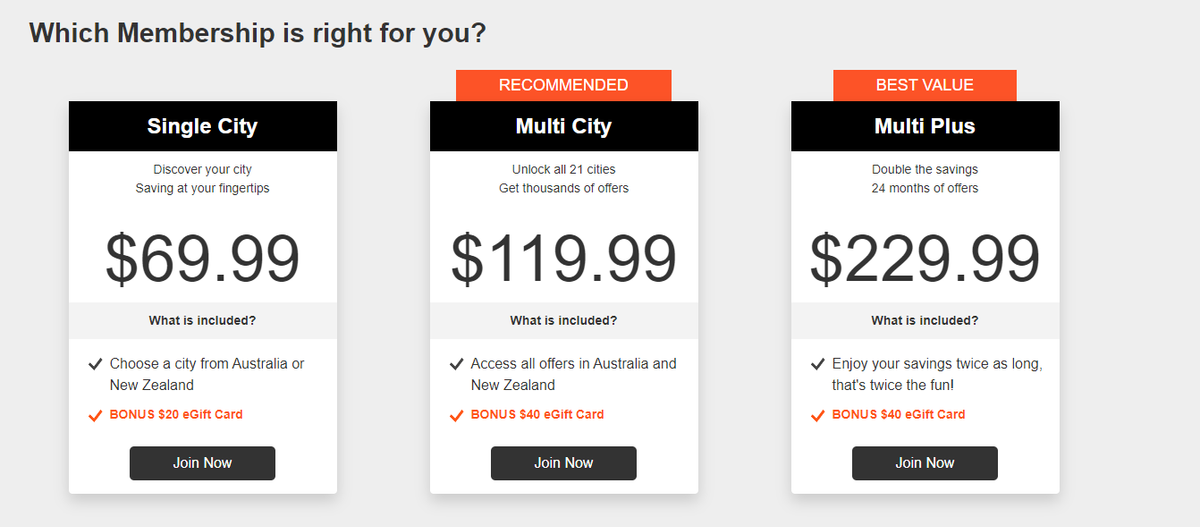The height and width of the screenshot is (527, 1200).
Task: Click the checkmark beside Access all offers in Australia
Action: [456, 364]
